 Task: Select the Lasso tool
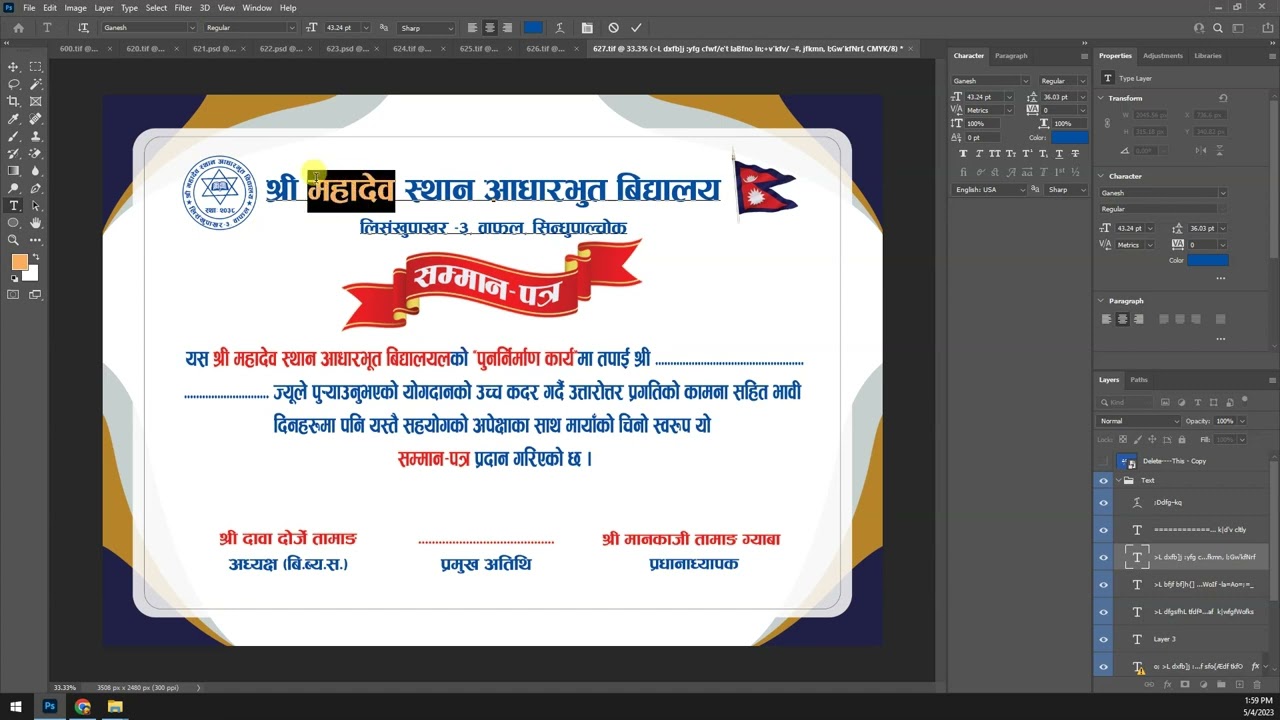pyautogui.click(x=14, y=84)
